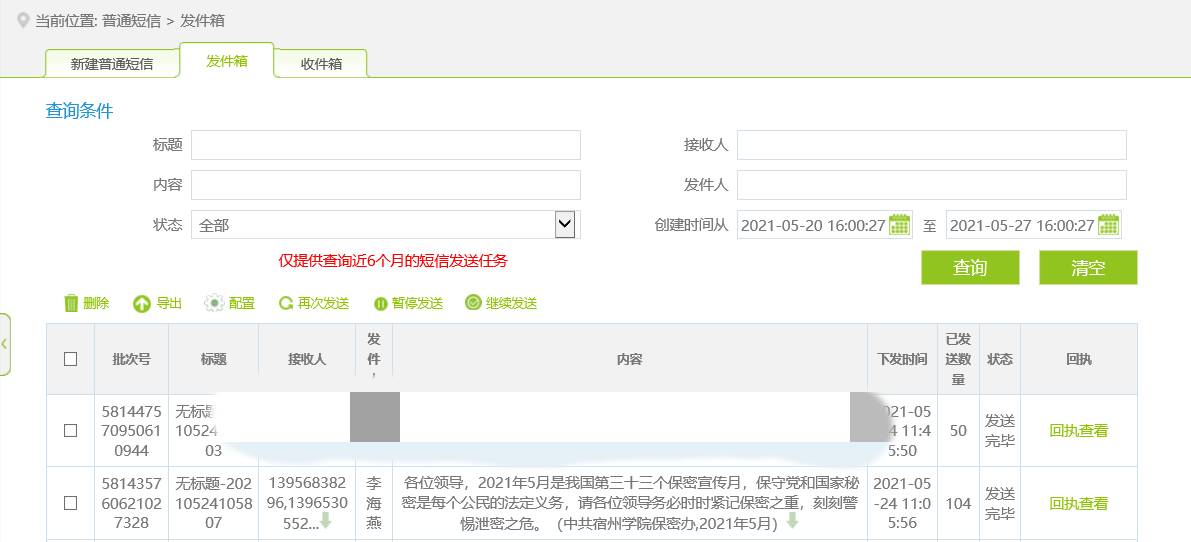Open 回执查看 link for 李海燕's message

1078,503
